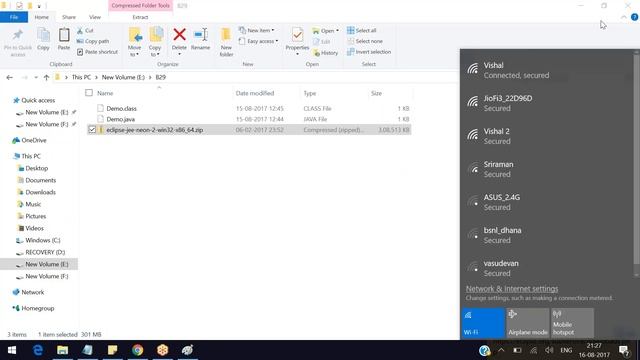The width and height of the screenshot is (640, 360).
Task: Click the Compressed Folder Tools tab
Action: (140, 6)
